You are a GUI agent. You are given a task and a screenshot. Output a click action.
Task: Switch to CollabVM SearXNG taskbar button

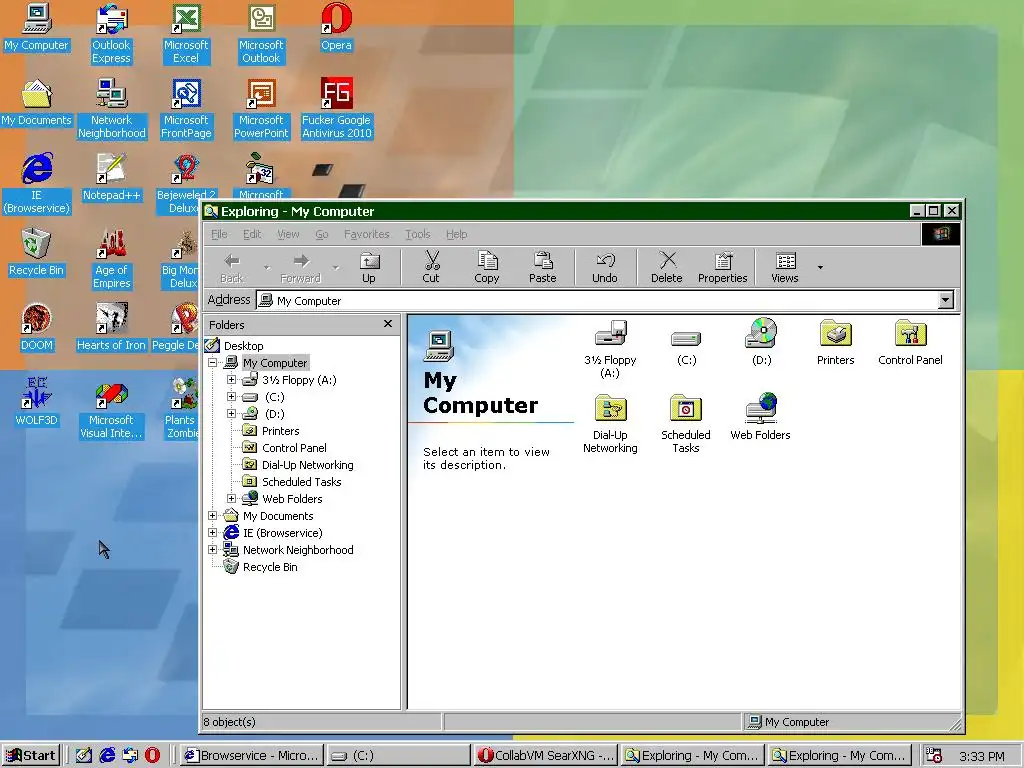545,755
